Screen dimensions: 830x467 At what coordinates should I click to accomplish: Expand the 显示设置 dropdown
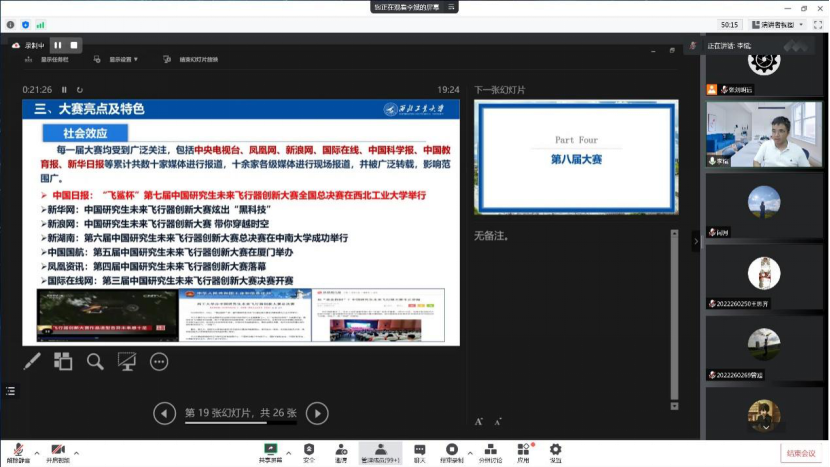[118, 60]
